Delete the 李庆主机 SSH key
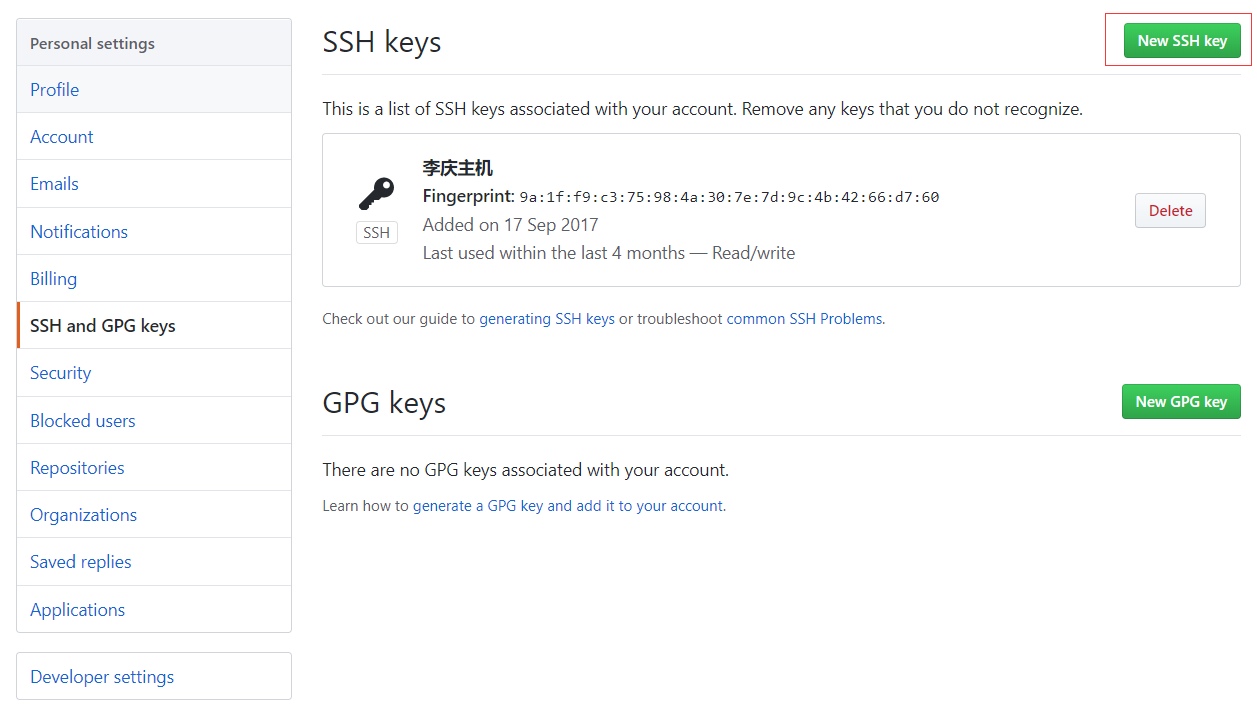 point(1170,211)
